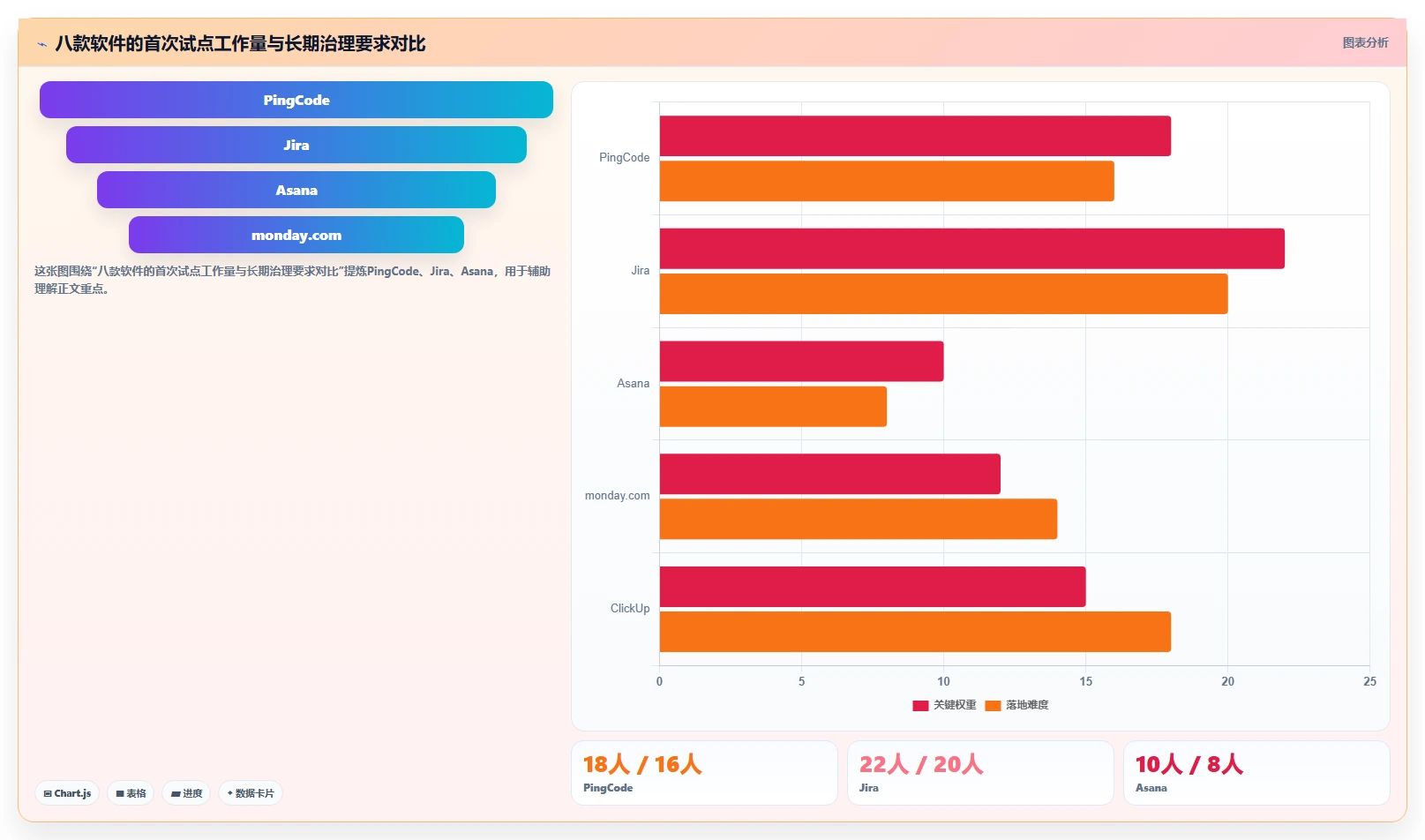Click monday.com's orange 落地难度 bar
1425x840 pixels.
tap(859, 519)
